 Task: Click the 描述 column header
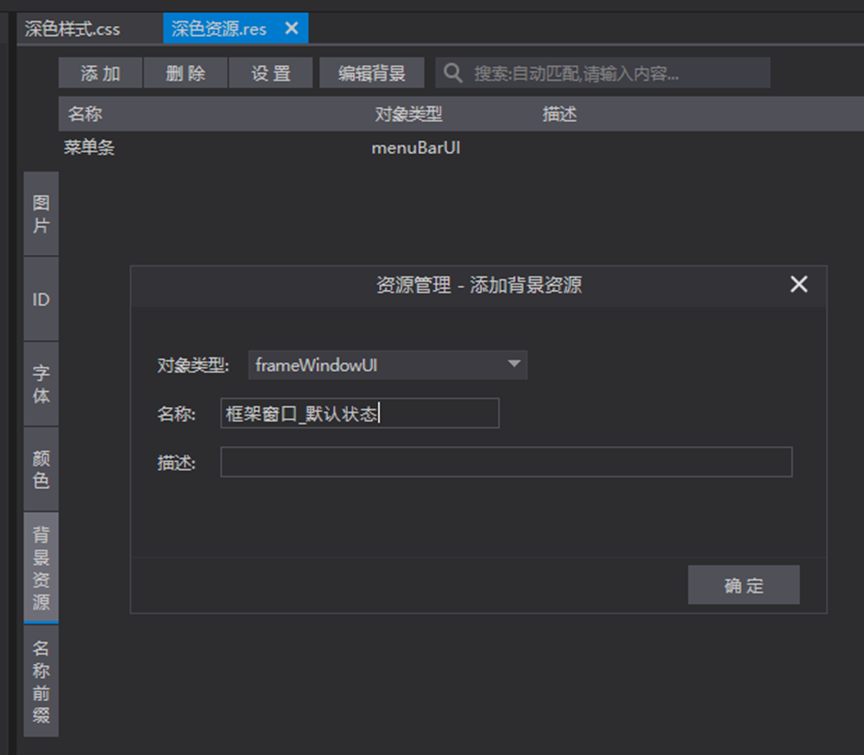point(559,114)
